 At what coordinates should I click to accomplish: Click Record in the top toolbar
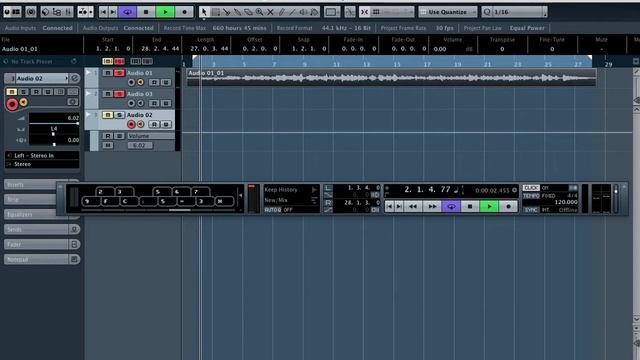pyautogui.click(x=184, y=12)
